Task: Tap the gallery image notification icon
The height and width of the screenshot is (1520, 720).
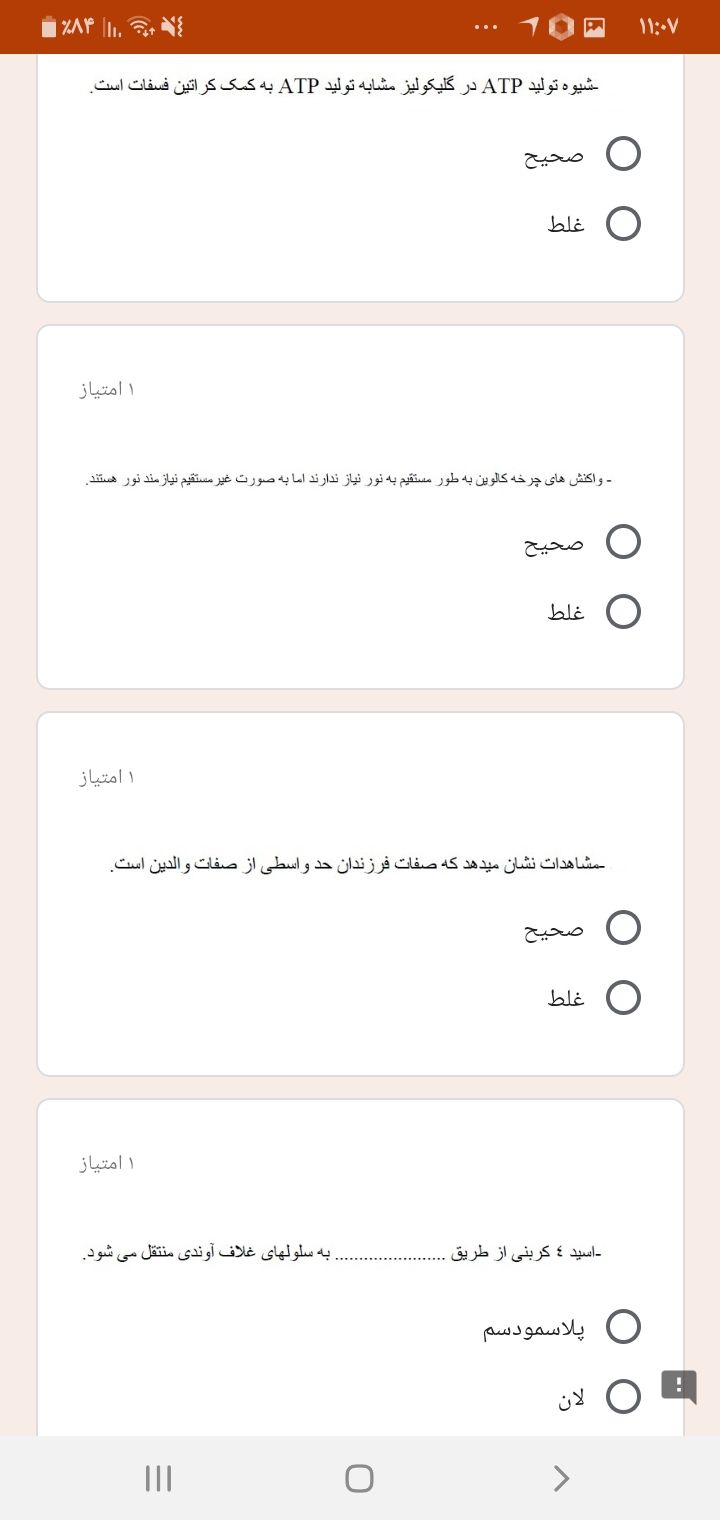Action: click(596, 27)
